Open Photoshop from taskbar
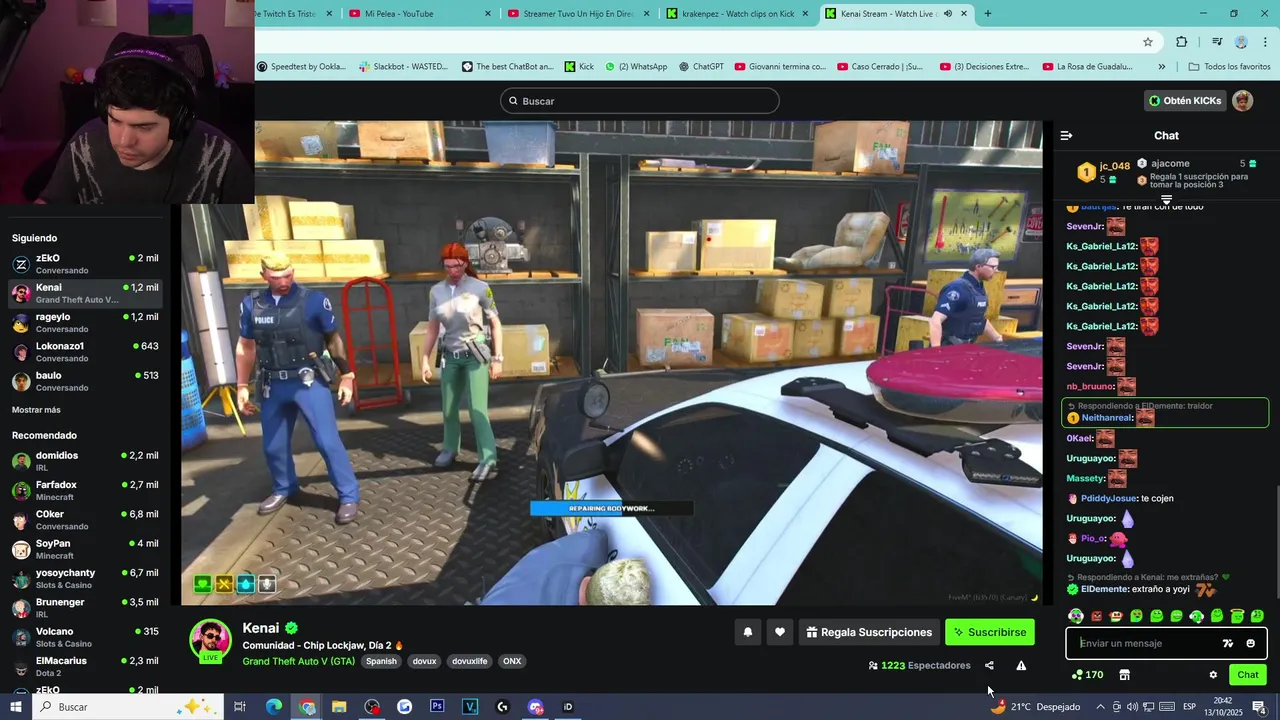This screenshot has height=720, width=1280. coord(437,707)
